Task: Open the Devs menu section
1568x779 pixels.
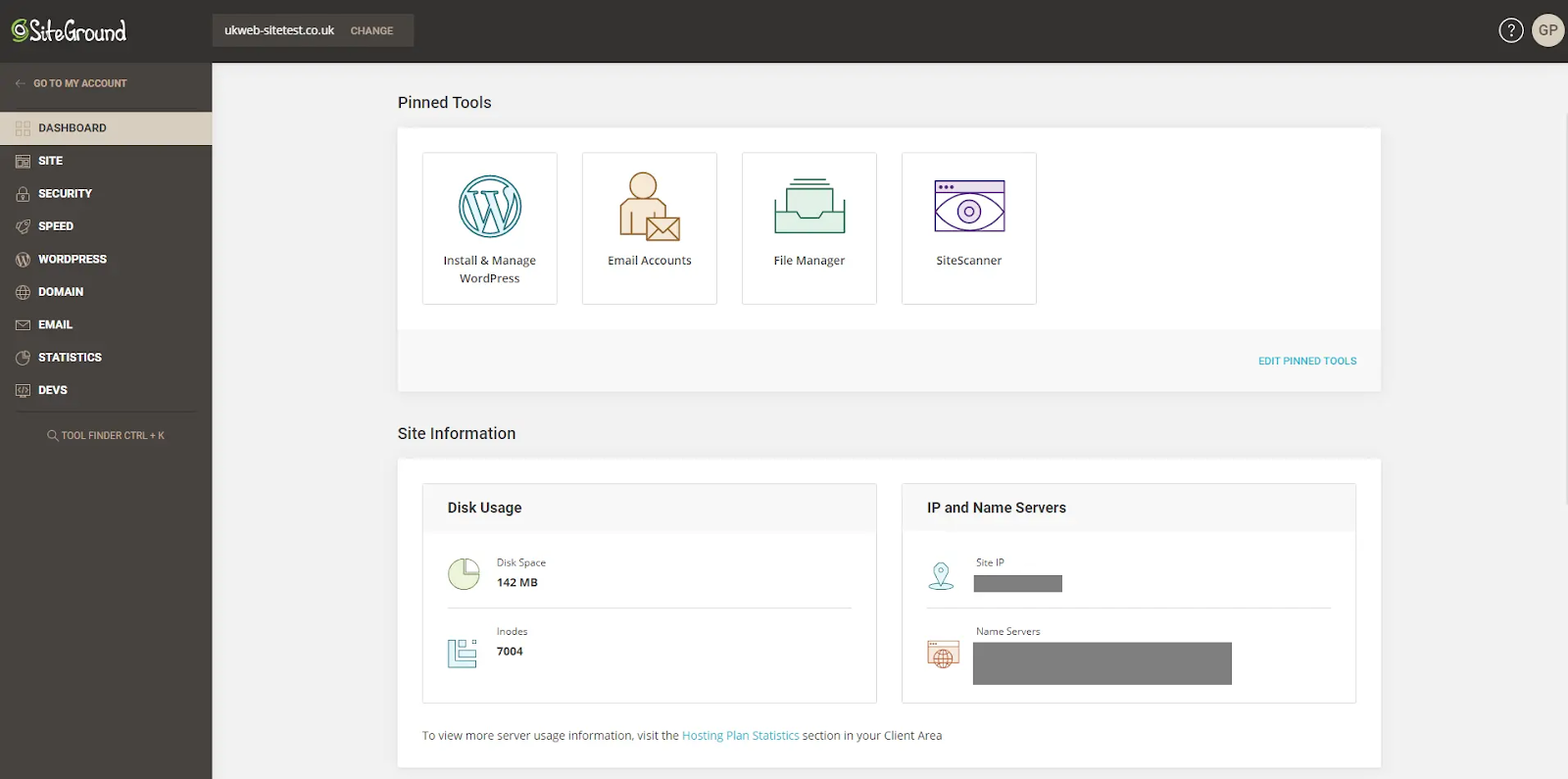Action: [106, 390]
